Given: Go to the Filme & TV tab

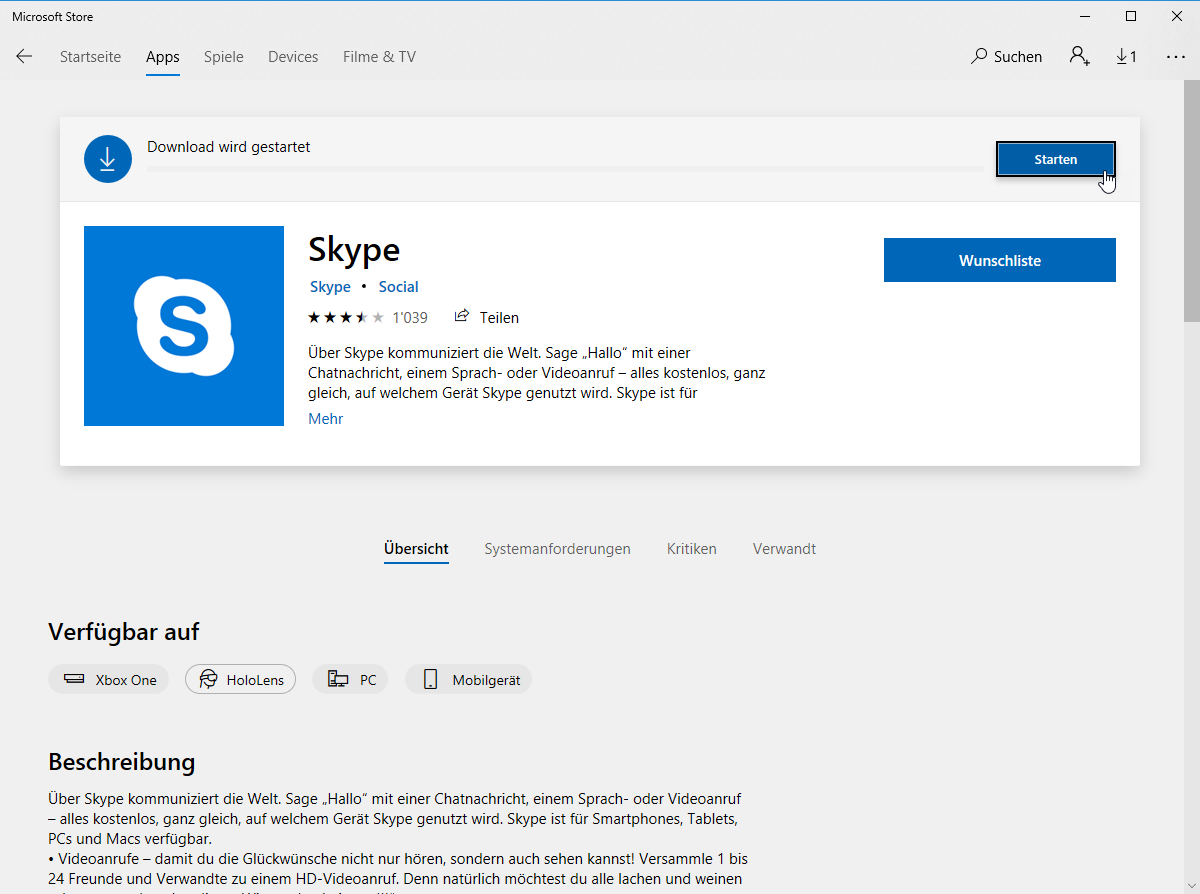Looking at the screenshot, I should [379, 57].
